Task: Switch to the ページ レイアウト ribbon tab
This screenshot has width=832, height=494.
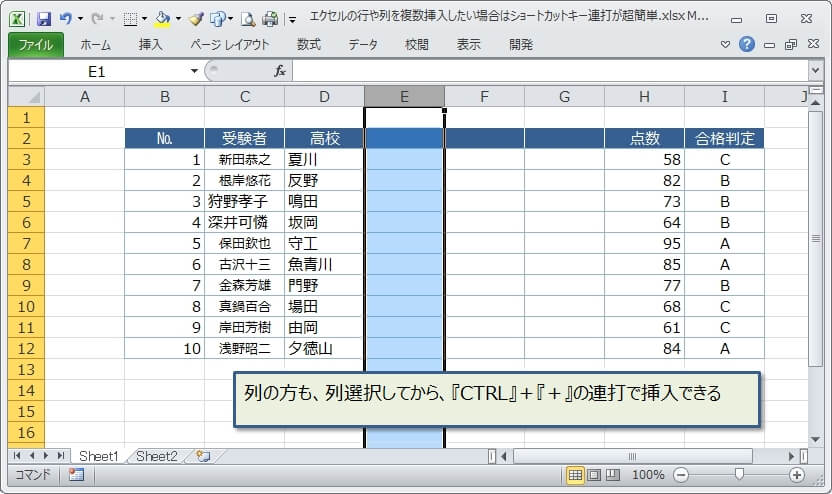Action: pyautogui.click(x=230, y=45)
